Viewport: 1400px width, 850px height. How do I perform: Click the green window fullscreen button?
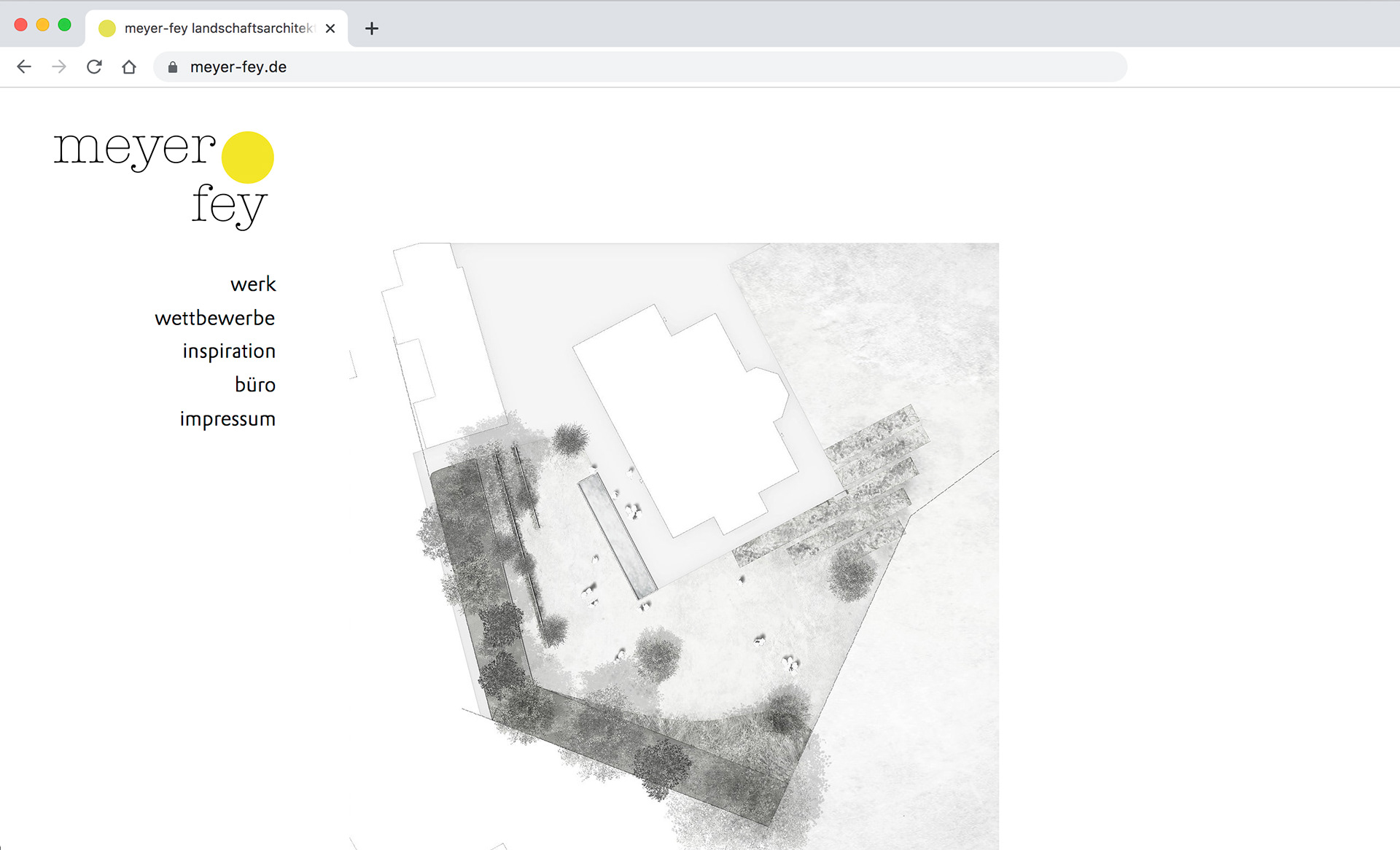click(65, 25)
